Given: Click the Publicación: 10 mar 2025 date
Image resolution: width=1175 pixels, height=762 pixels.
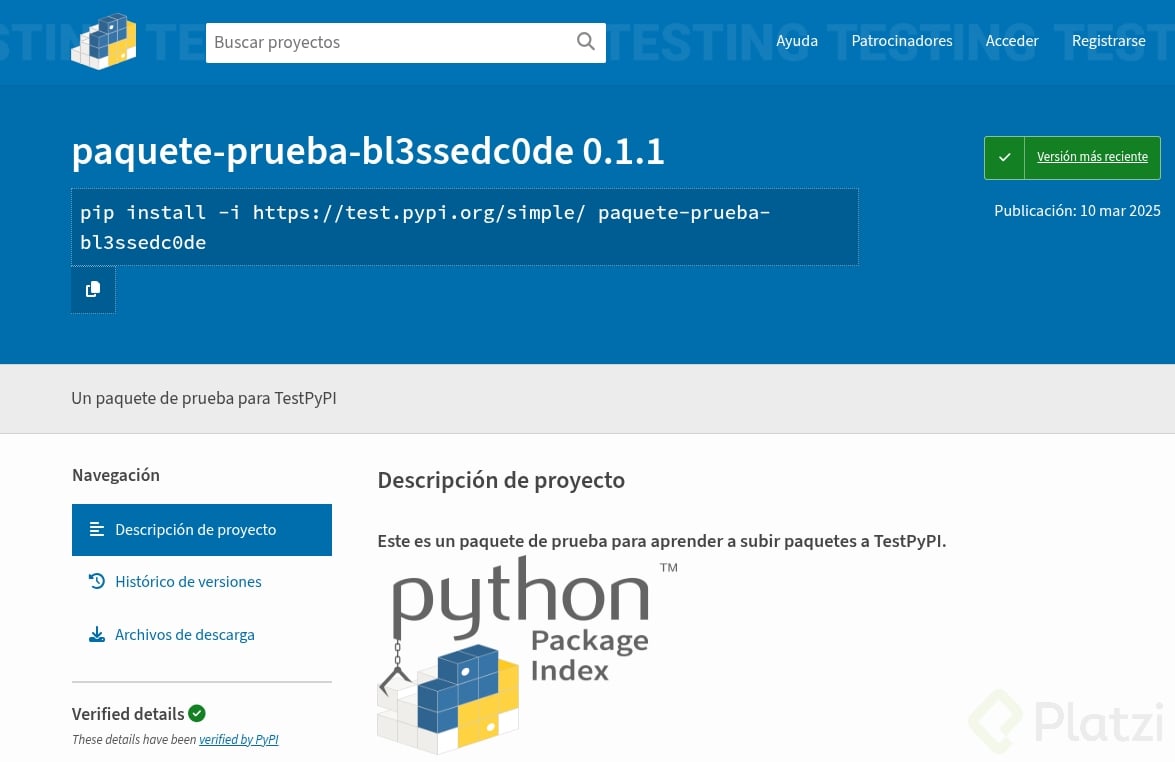Looking at the screenshot, I should click(1077, 211).
